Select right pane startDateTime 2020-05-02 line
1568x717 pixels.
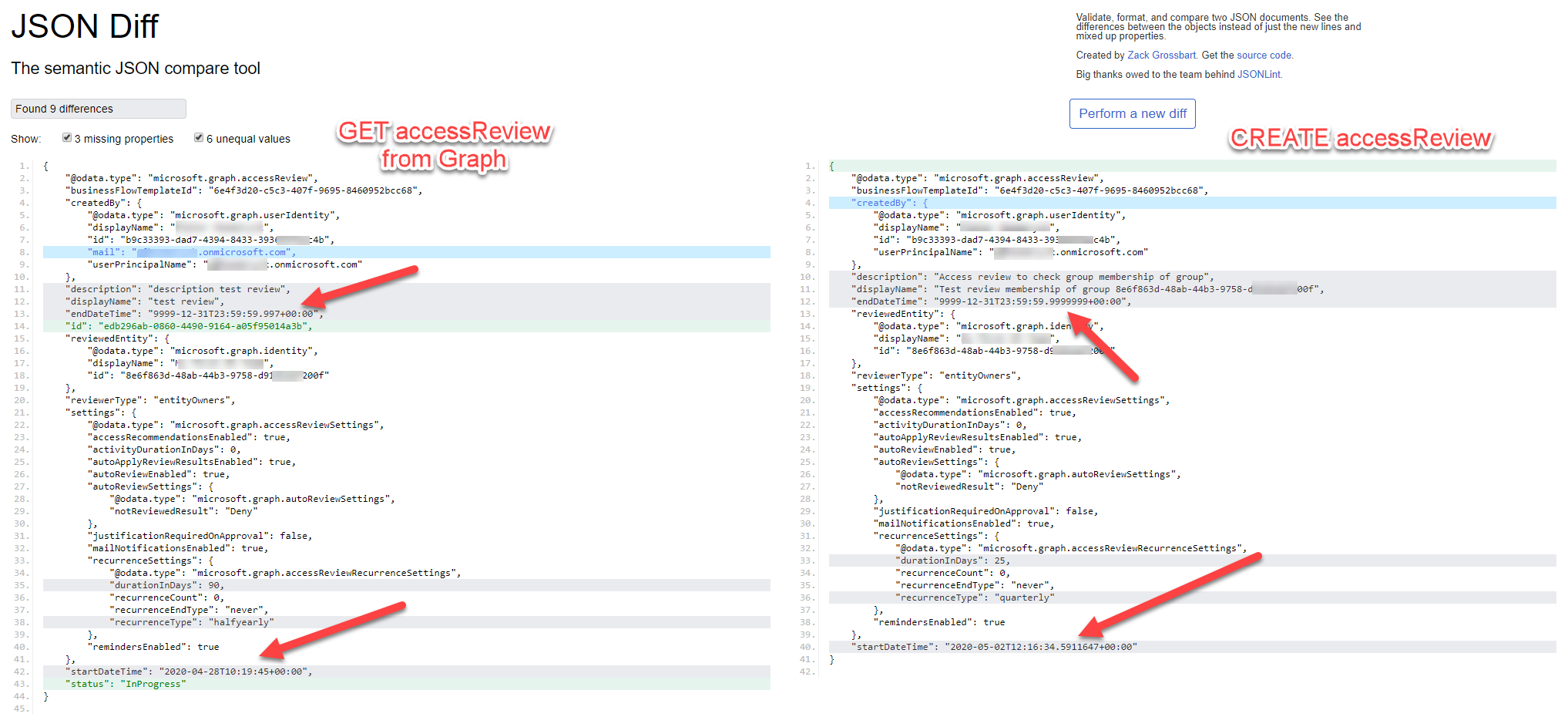[x=1193, y=647]
